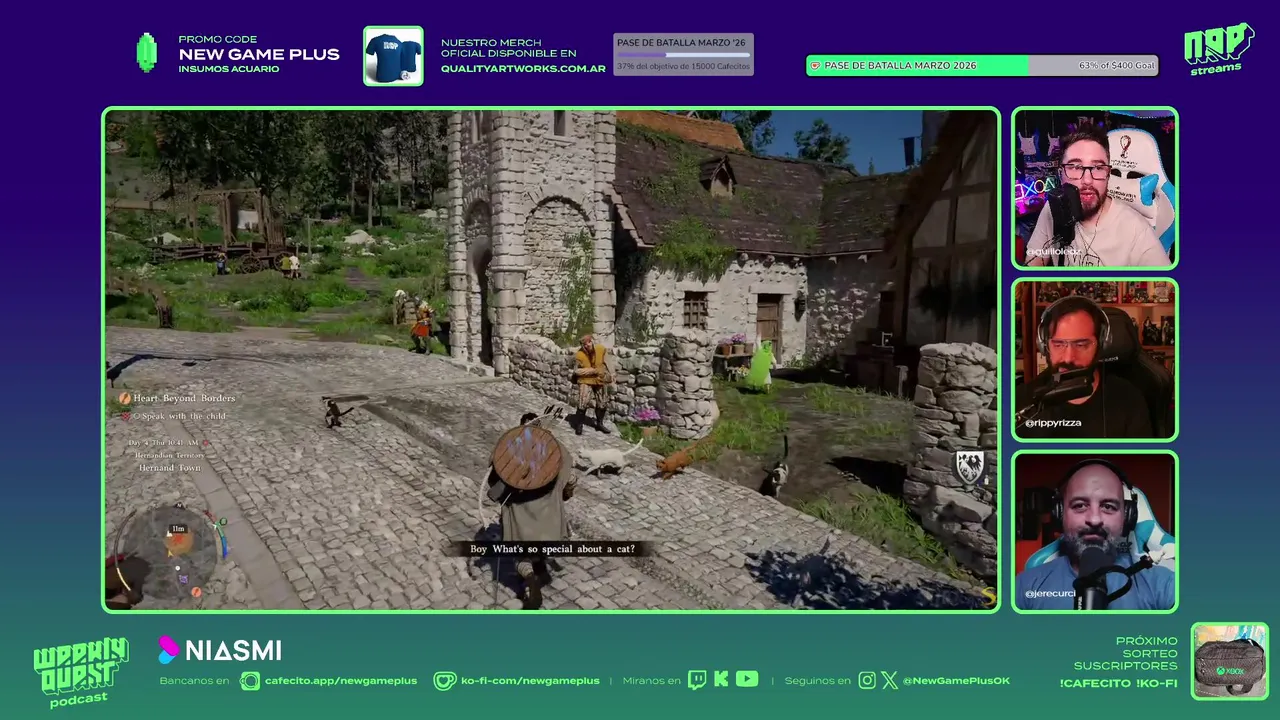The height and width of the screenshot is (720, 1280).
Task: Click the 'PRÓXIMO SORTEO SUSCRIPTORES' text
Action: 1126,653
